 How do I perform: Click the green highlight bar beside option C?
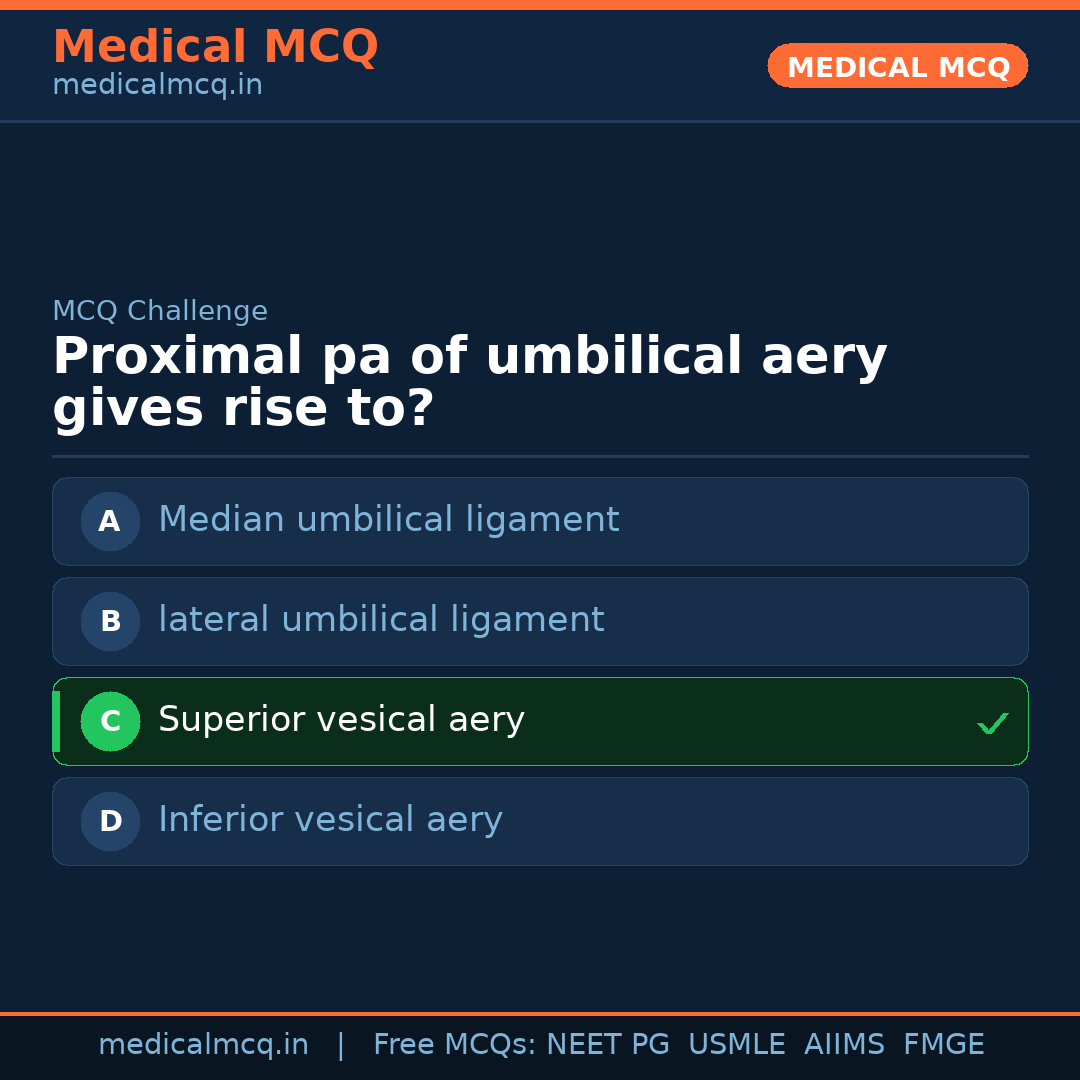pyautogui.click(x=56, y=721)
